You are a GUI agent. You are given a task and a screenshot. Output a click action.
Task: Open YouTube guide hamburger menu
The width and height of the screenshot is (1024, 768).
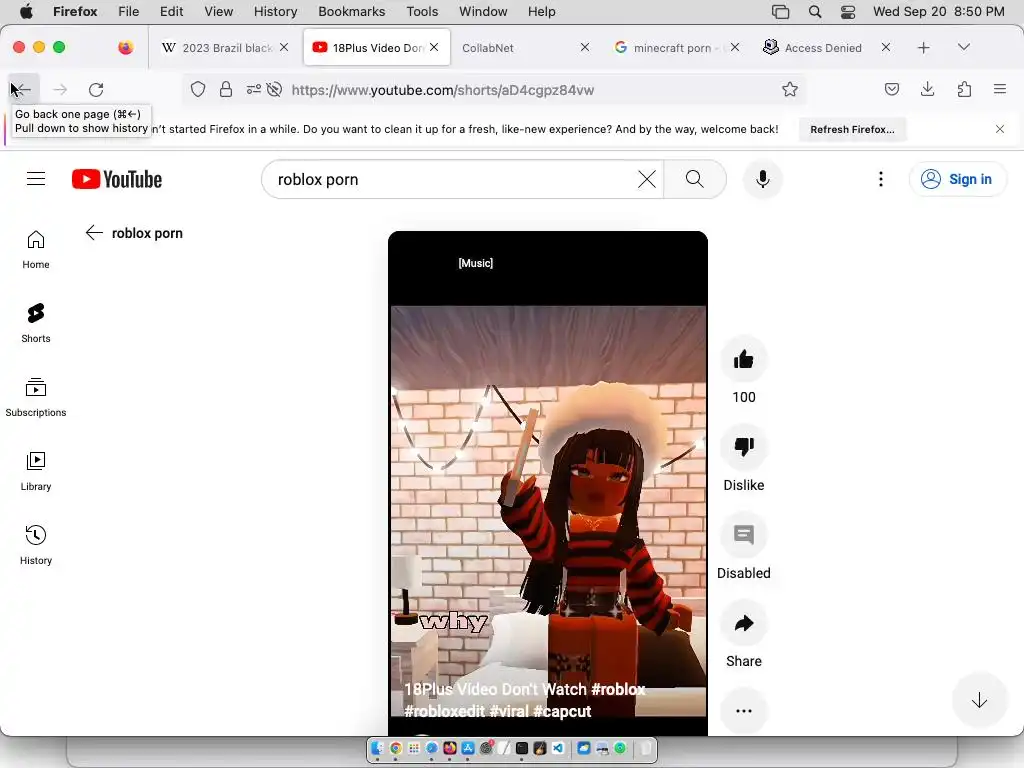tap(36, 179)
